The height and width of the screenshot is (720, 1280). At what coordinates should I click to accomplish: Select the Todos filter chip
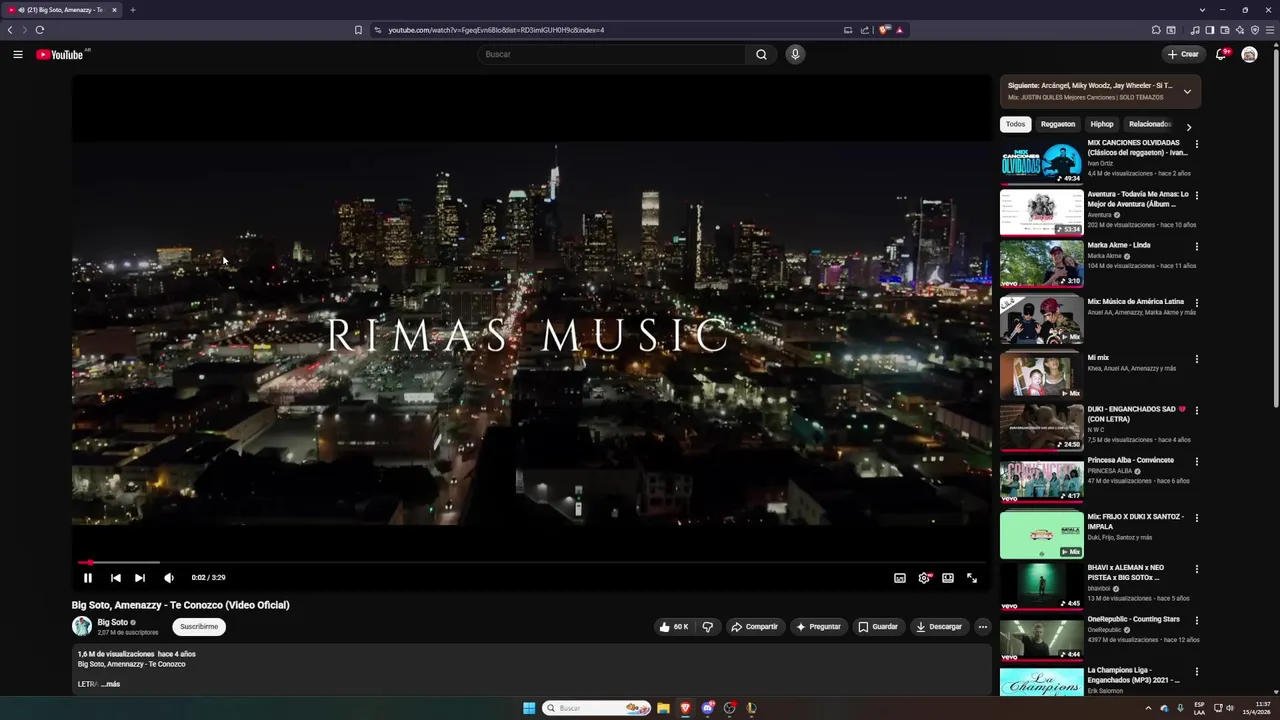click(x=1015, y=124)
